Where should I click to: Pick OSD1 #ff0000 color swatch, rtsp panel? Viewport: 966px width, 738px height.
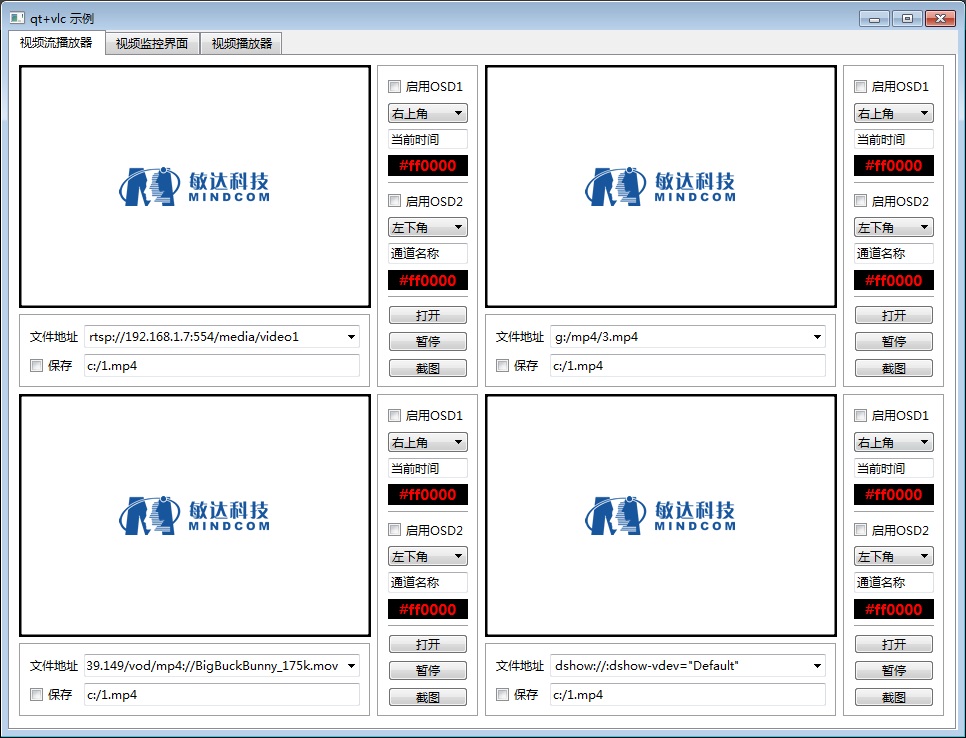tap(428, 166)
